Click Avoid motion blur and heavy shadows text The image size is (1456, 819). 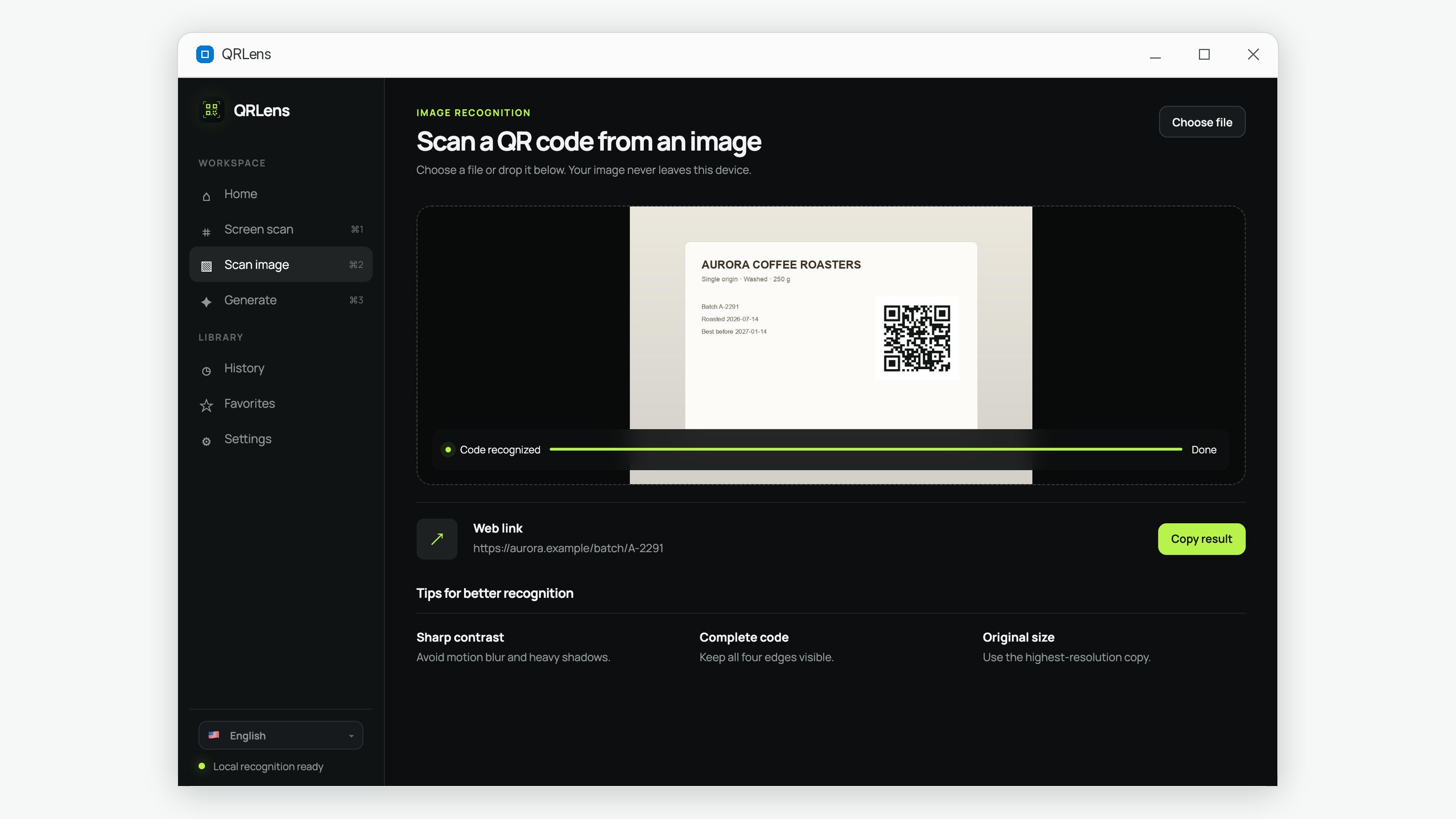513,657
